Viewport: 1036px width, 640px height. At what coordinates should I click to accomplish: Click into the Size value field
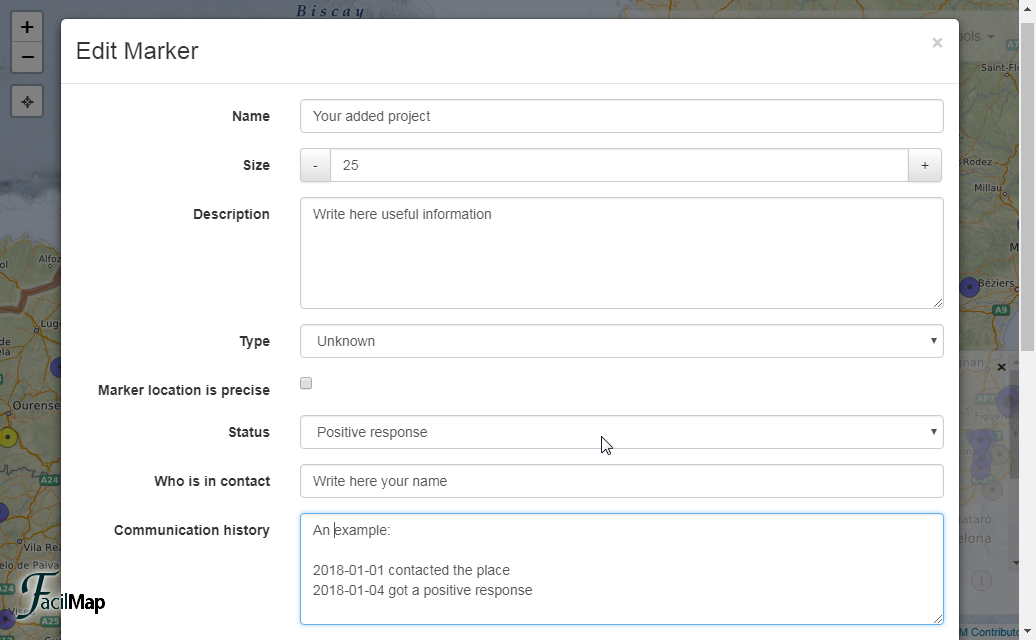pyautogui.click(x=618, y=165)
